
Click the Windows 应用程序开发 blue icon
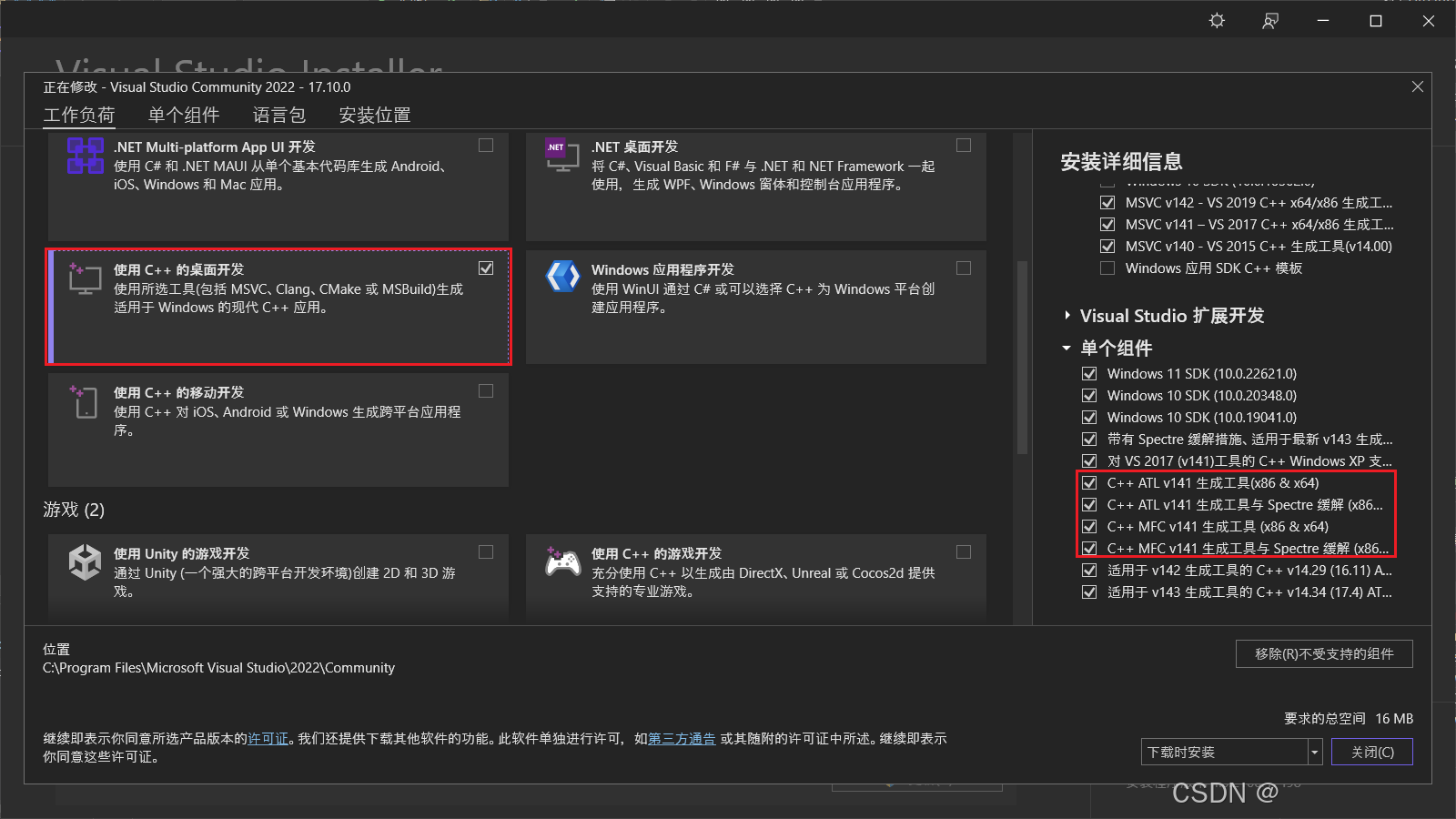[x=562, y=276]
